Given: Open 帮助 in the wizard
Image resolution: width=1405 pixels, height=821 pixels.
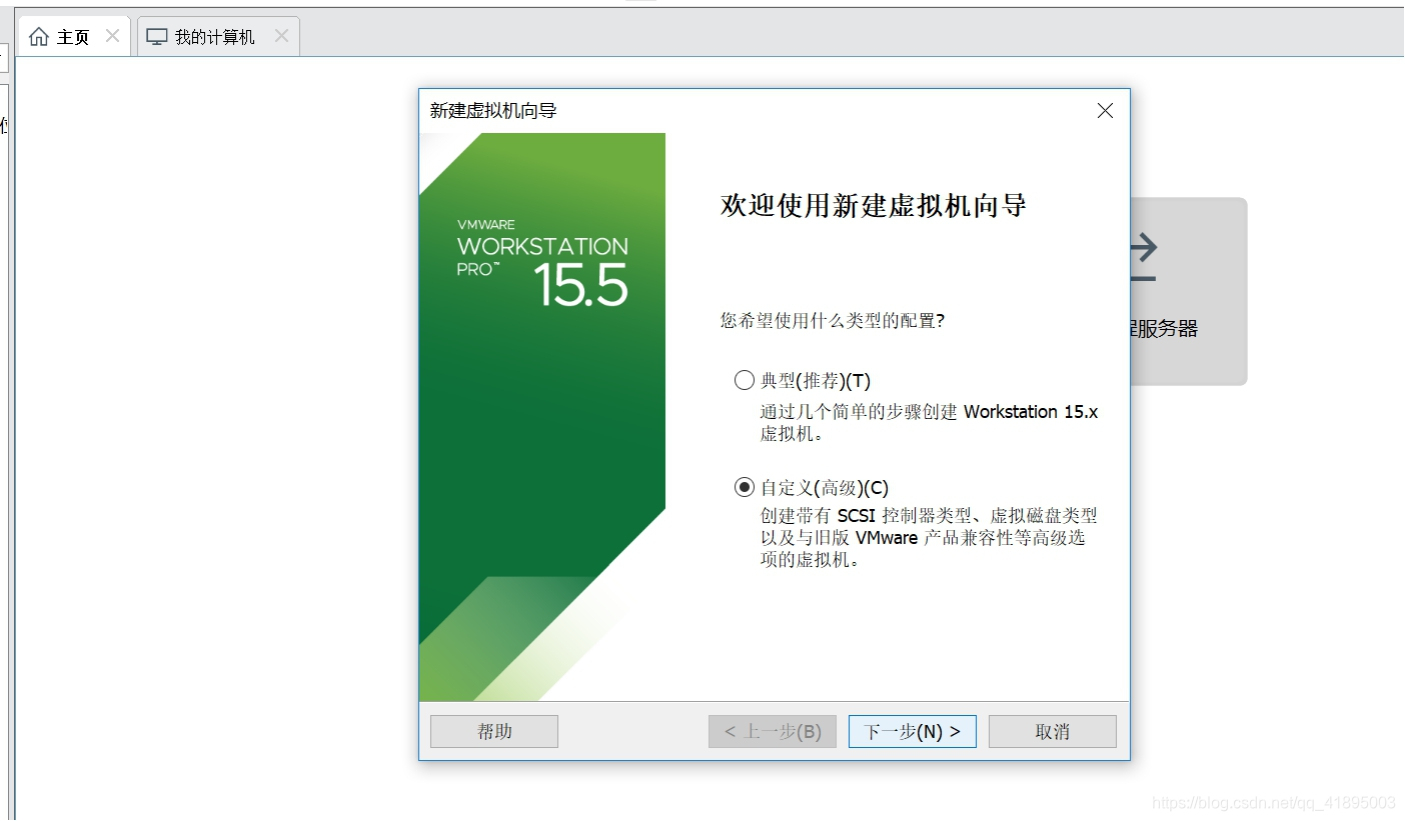Looking at the screenshot, I should click(x=494, y=731).
